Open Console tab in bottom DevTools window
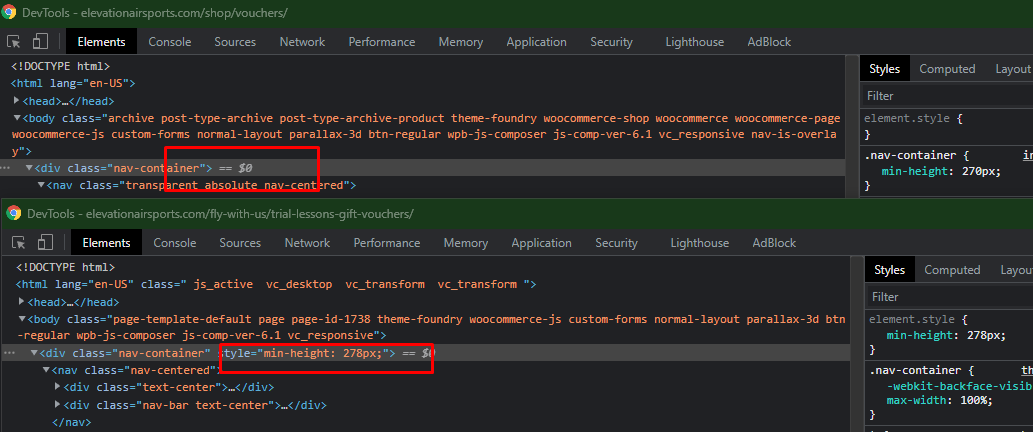Viewport: 1033px width, 432px height. [175, 242]
